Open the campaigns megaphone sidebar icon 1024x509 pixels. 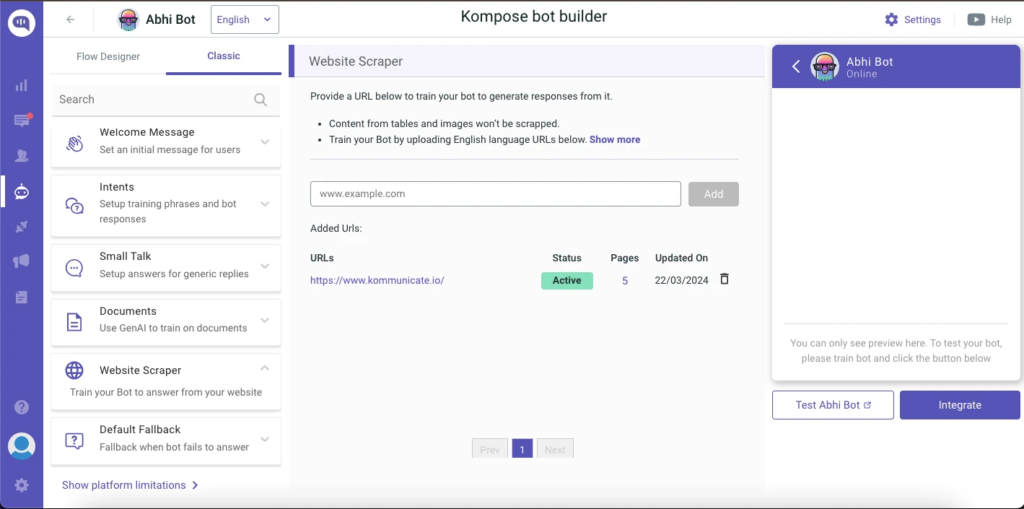(x=22, y=261)
